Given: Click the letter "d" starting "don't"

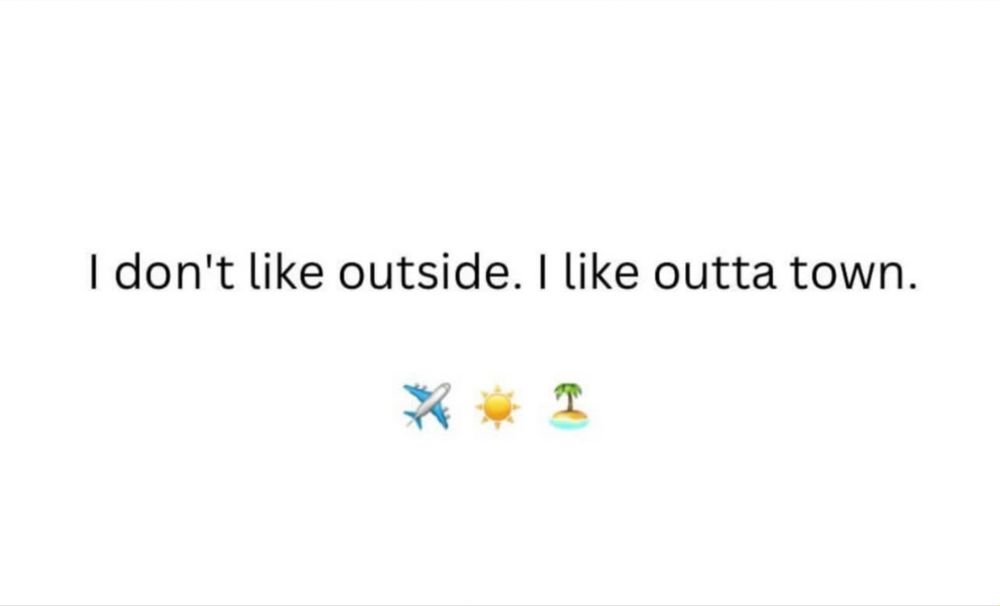Looking at the screenshot, I should [128, 272].
